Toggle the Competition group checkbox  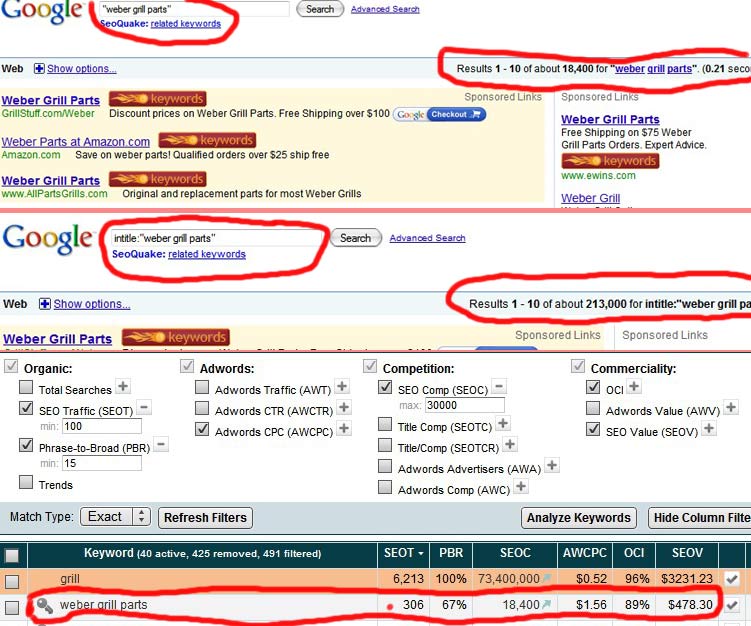click(370, 366)
